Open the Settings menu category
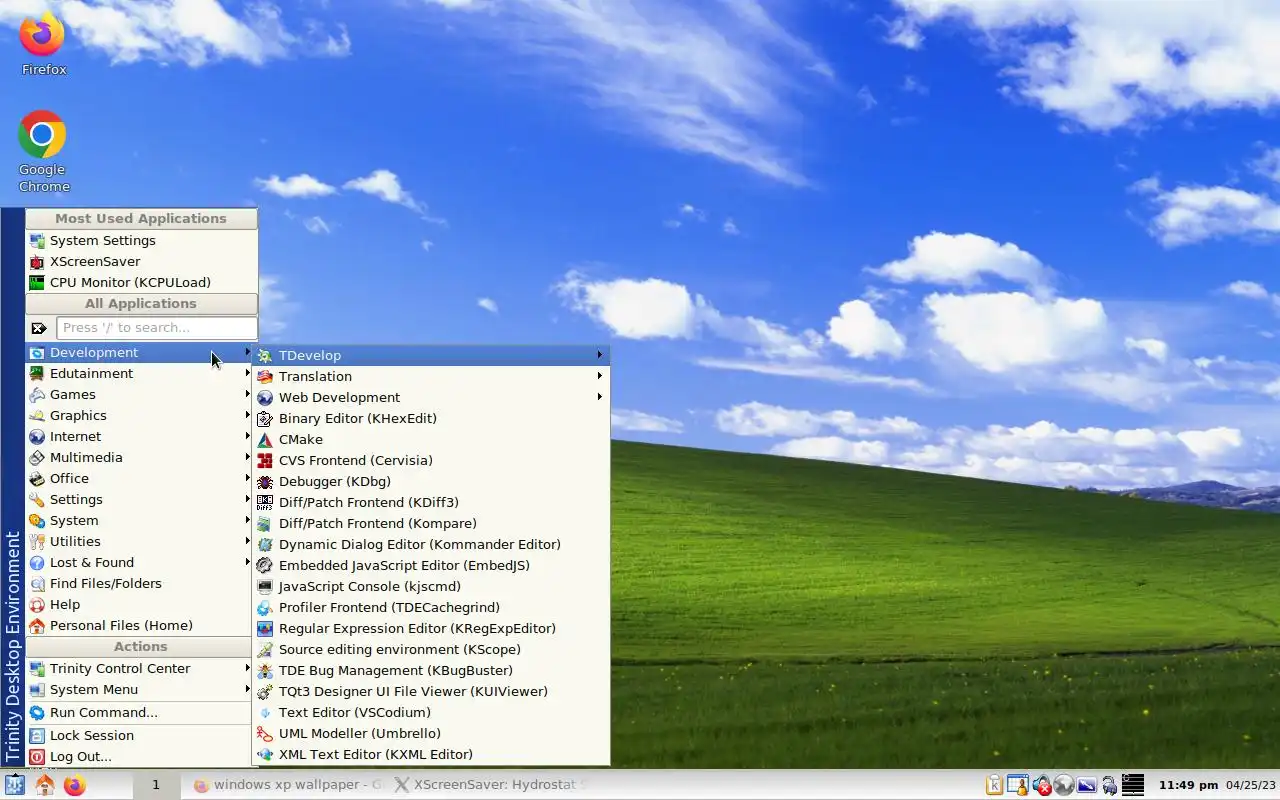The height and width of the screenshot is (800, 1280). [x=139, y=499]
